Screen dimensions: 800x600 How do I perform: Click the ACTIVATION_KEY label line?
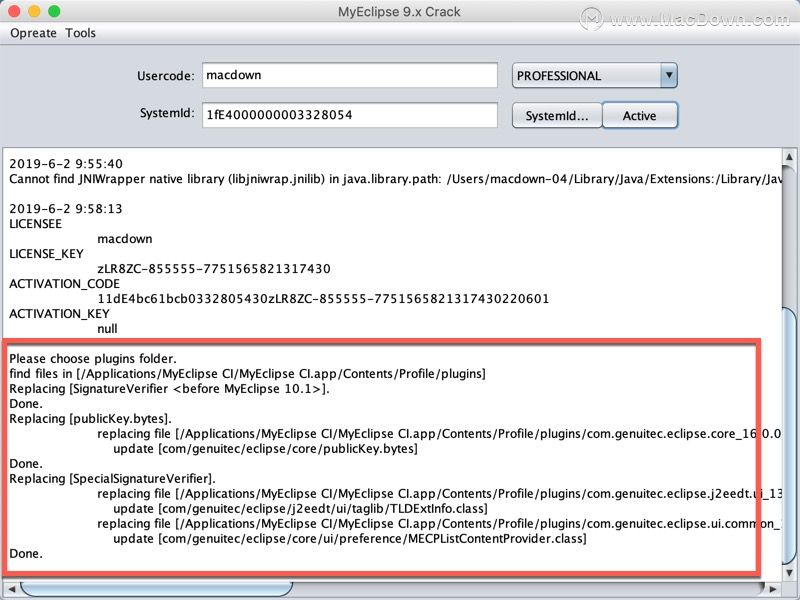pos(59,314)
